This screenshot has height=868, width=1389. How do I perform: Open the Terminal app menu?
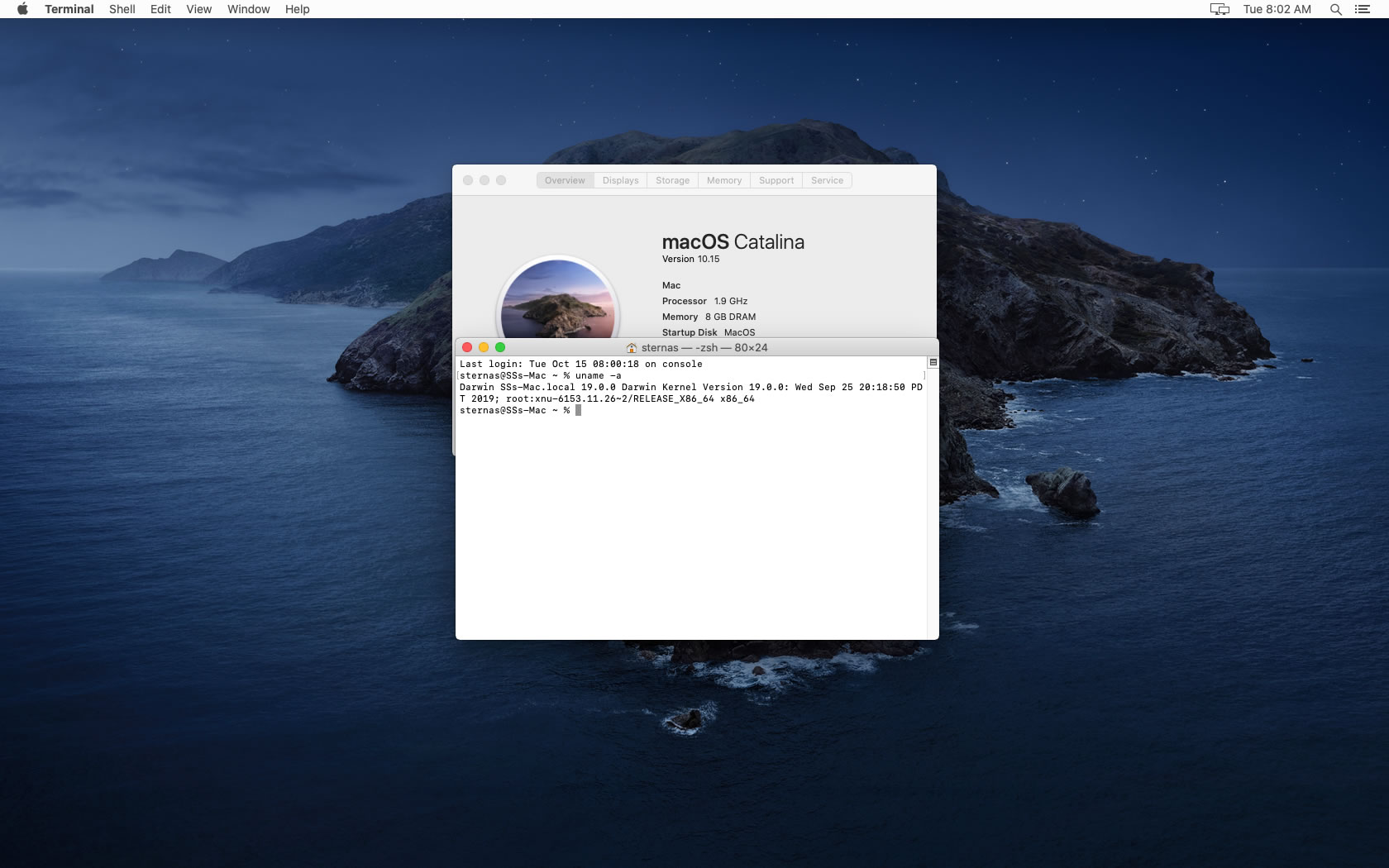pos(69,9)
